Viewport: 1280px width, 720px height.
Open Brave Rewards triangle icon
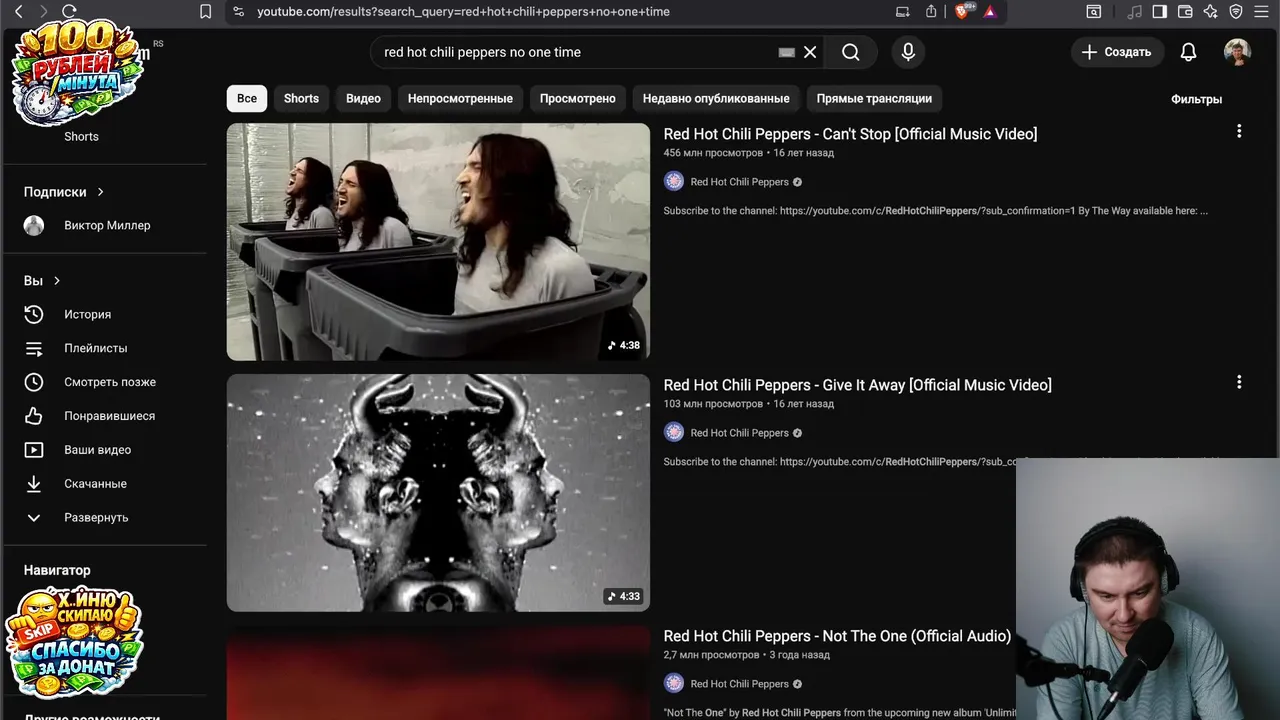(x=990, y=11)
